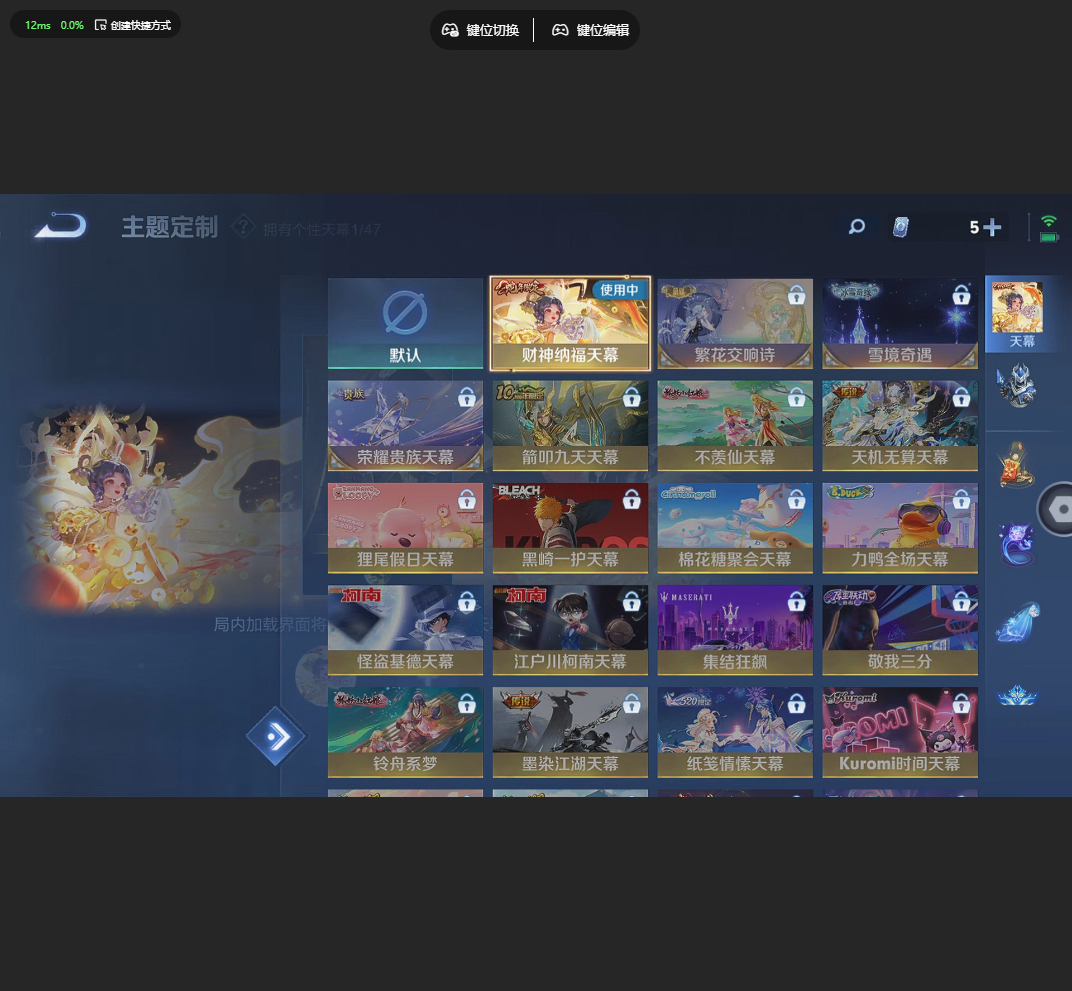
Task: Open the armored knight sidebar tab below 天幕
Action: tap(1017, 386)
